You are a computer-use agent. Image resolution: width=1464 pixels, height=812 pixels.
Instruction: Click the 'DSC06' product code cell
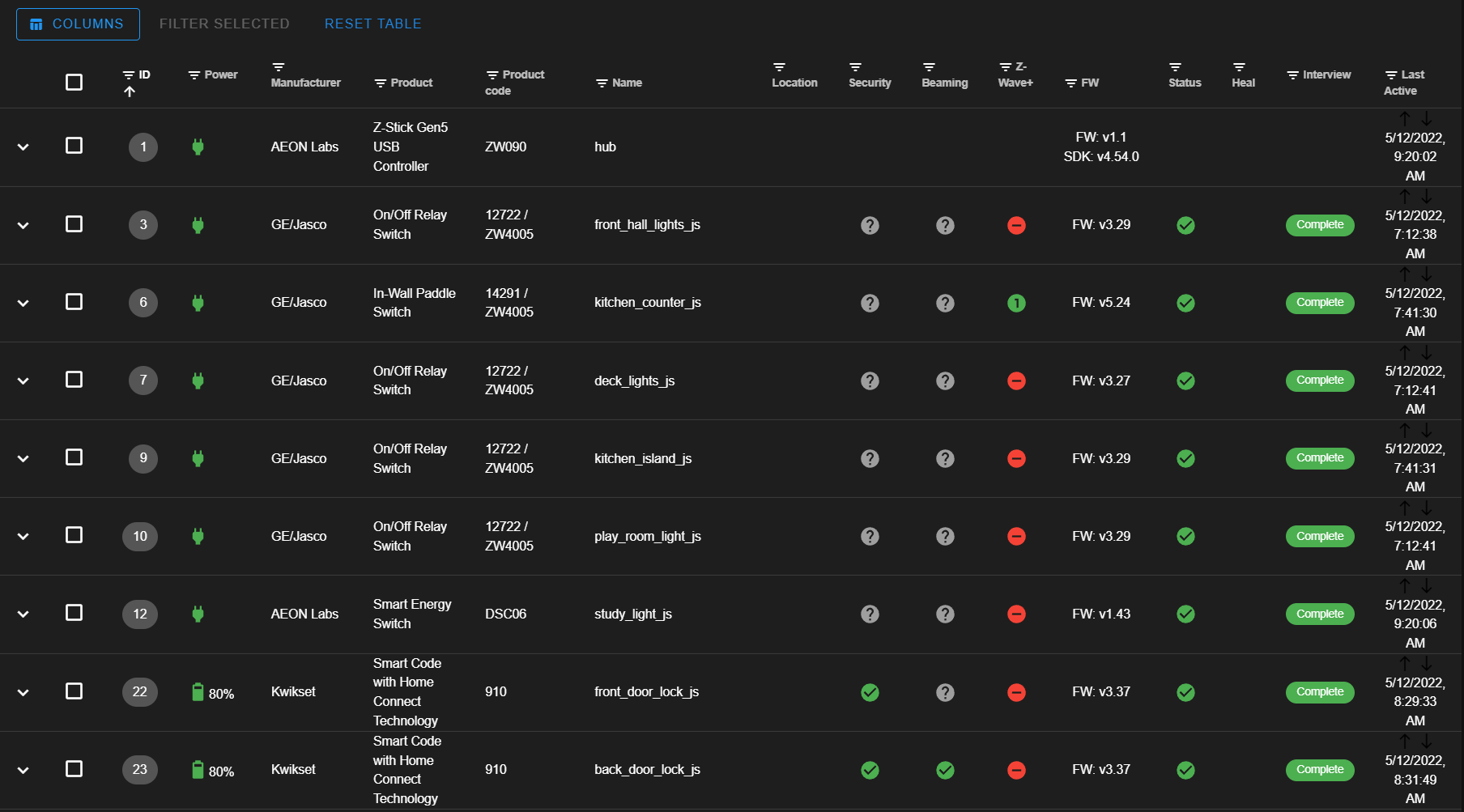click(x=505, y=614)
